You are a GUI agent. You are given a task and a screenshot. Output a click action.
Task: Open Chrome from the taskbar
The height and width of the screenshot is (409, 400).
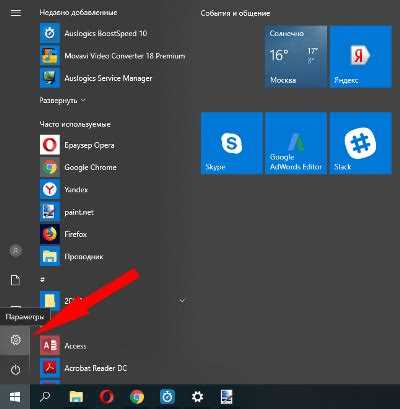pyautogui.click(x=137, y=397)
